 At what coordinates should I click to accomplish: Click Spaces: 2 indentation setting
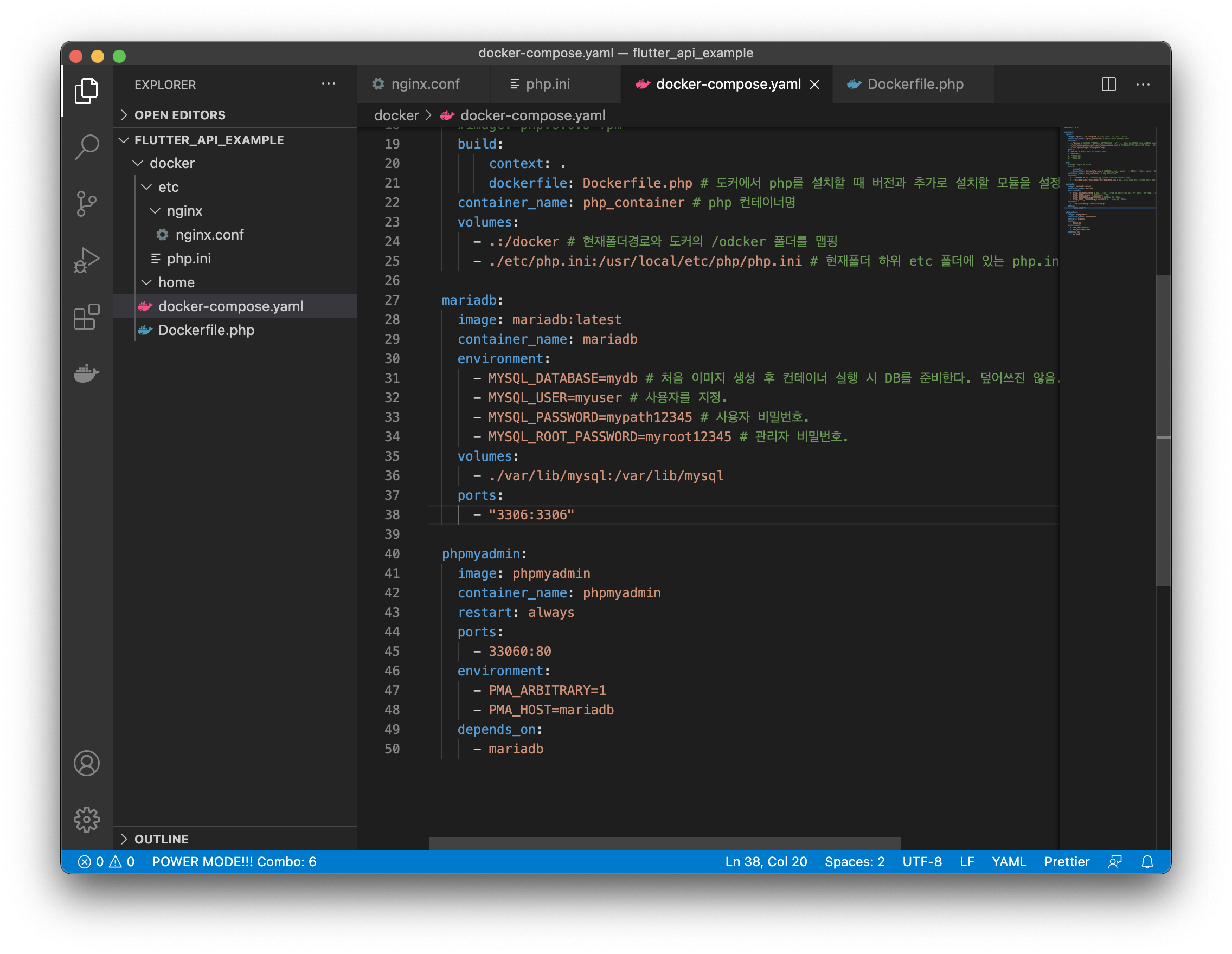click(854, 861)
